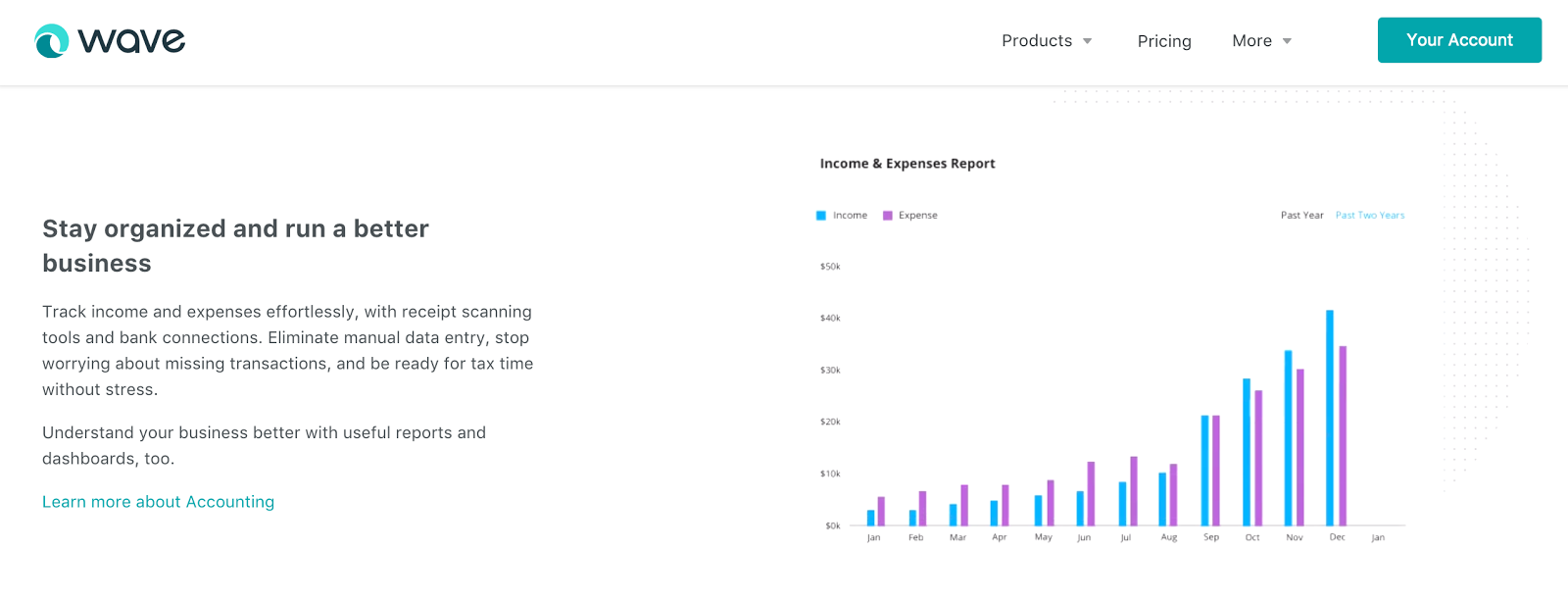Click the December purple expense bar
This screenshot has height=600, width=1568.
click(x=1343, y=436)
